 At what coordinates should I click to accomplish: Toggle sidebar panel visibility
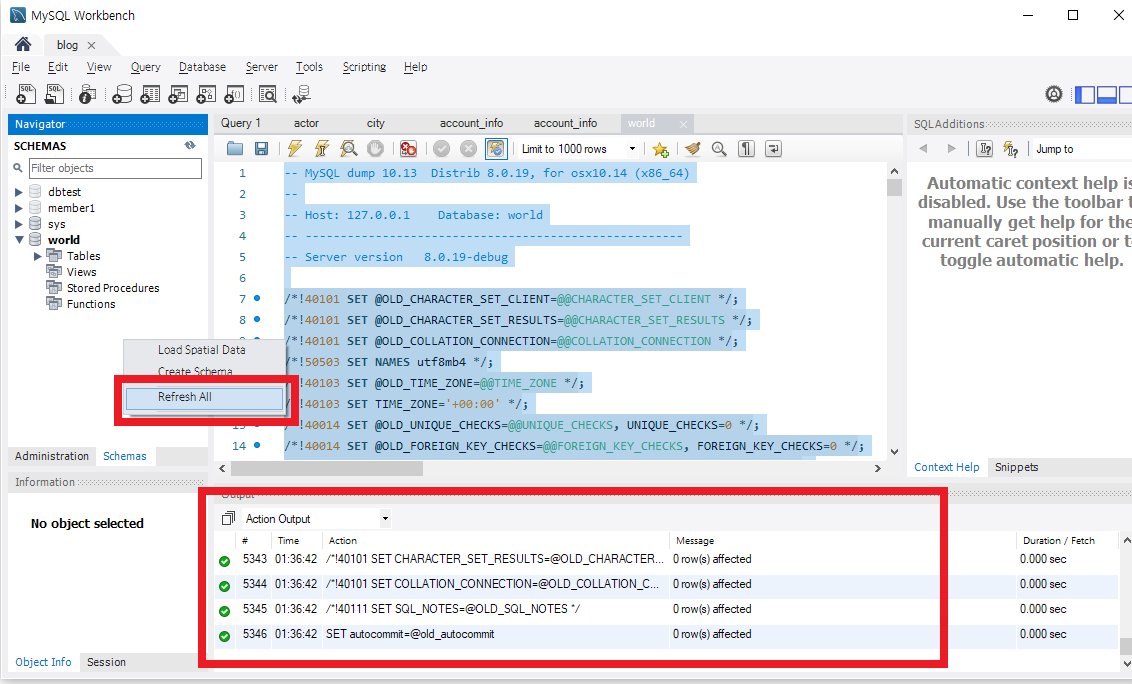[1085, 95]
